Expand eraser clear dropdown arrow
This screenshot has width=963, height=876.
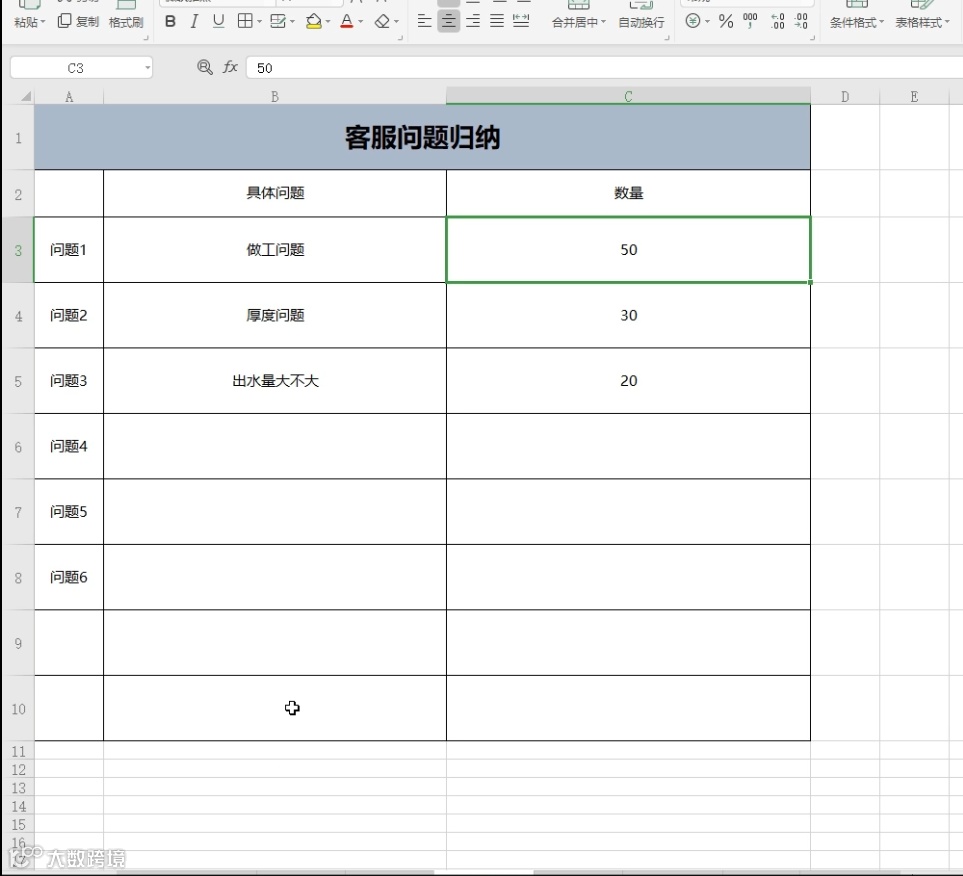point(397,22)
